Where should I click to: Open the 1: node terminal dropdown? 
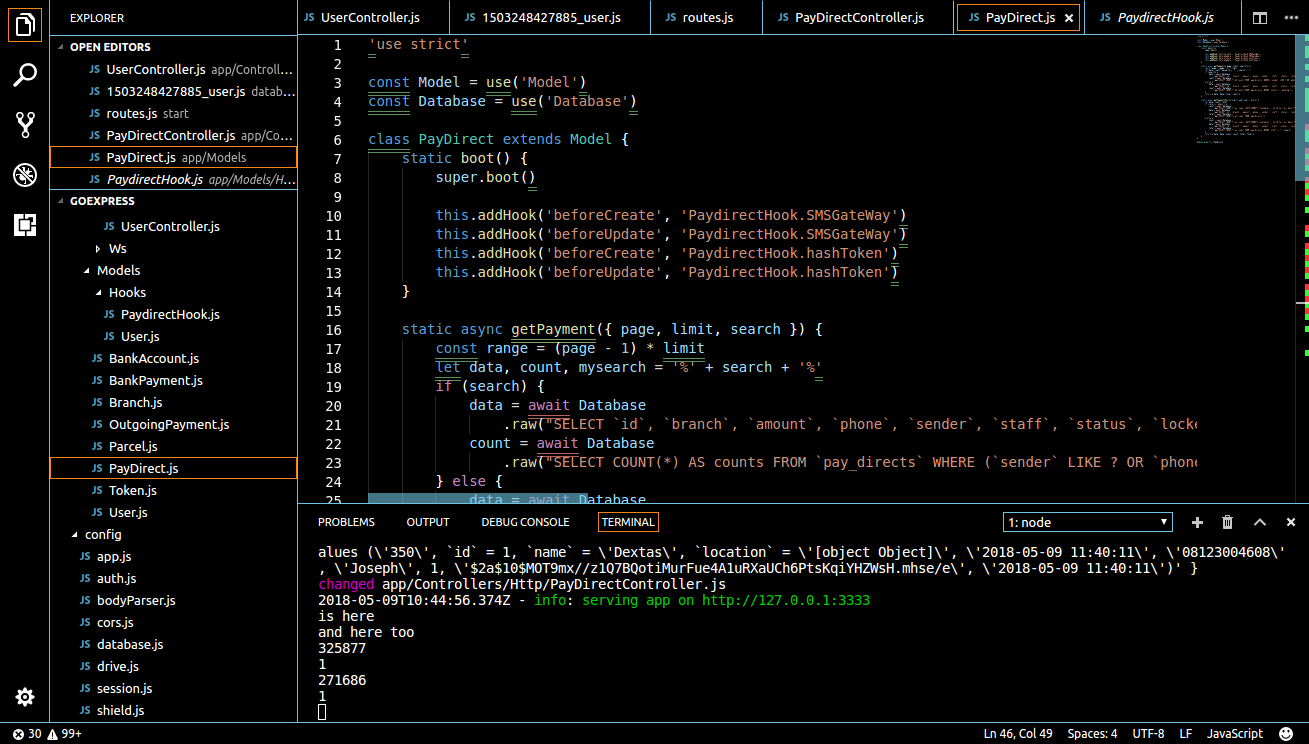[x=1088, y=522]
